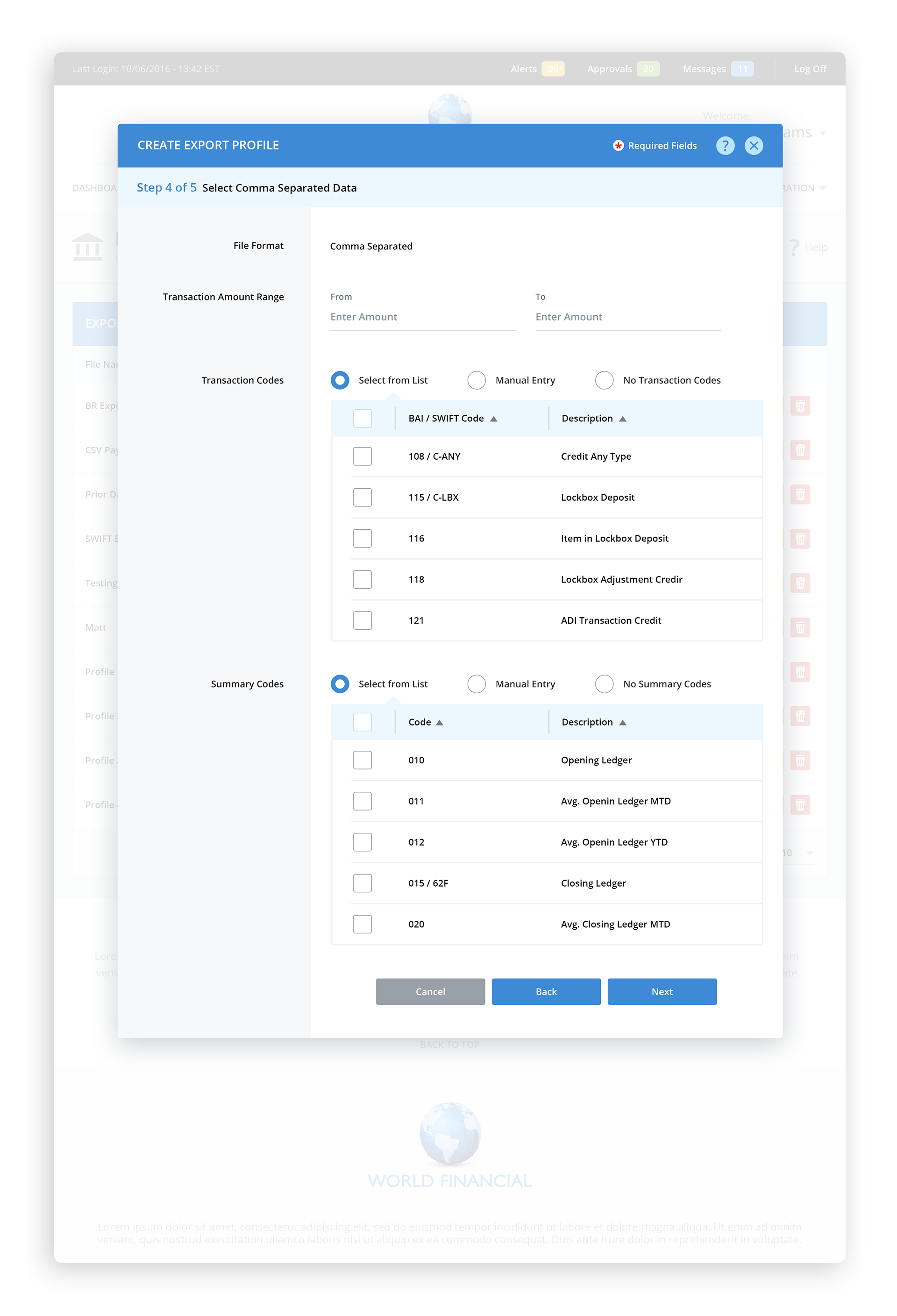Click the help question mark icon in dialog header
Screen dimensions: 897x1316
point(725,146)
